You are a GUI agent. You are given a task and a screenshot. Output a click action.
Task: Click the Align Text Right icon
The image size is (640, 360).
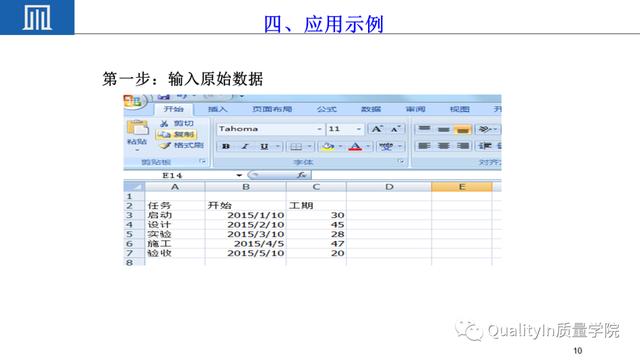(463, 146)
